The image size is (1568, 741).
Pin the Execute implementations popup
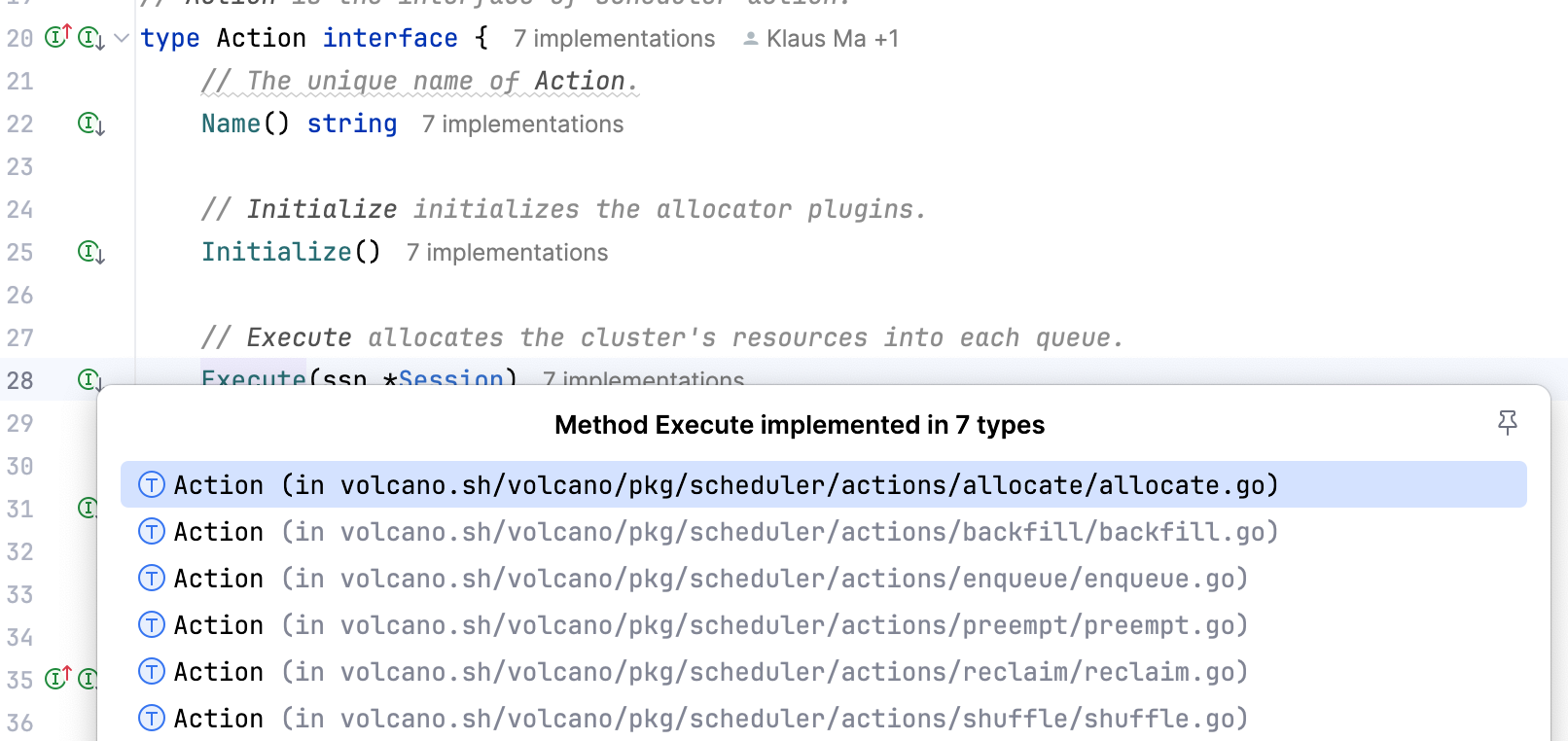(x=1507, y=423)
